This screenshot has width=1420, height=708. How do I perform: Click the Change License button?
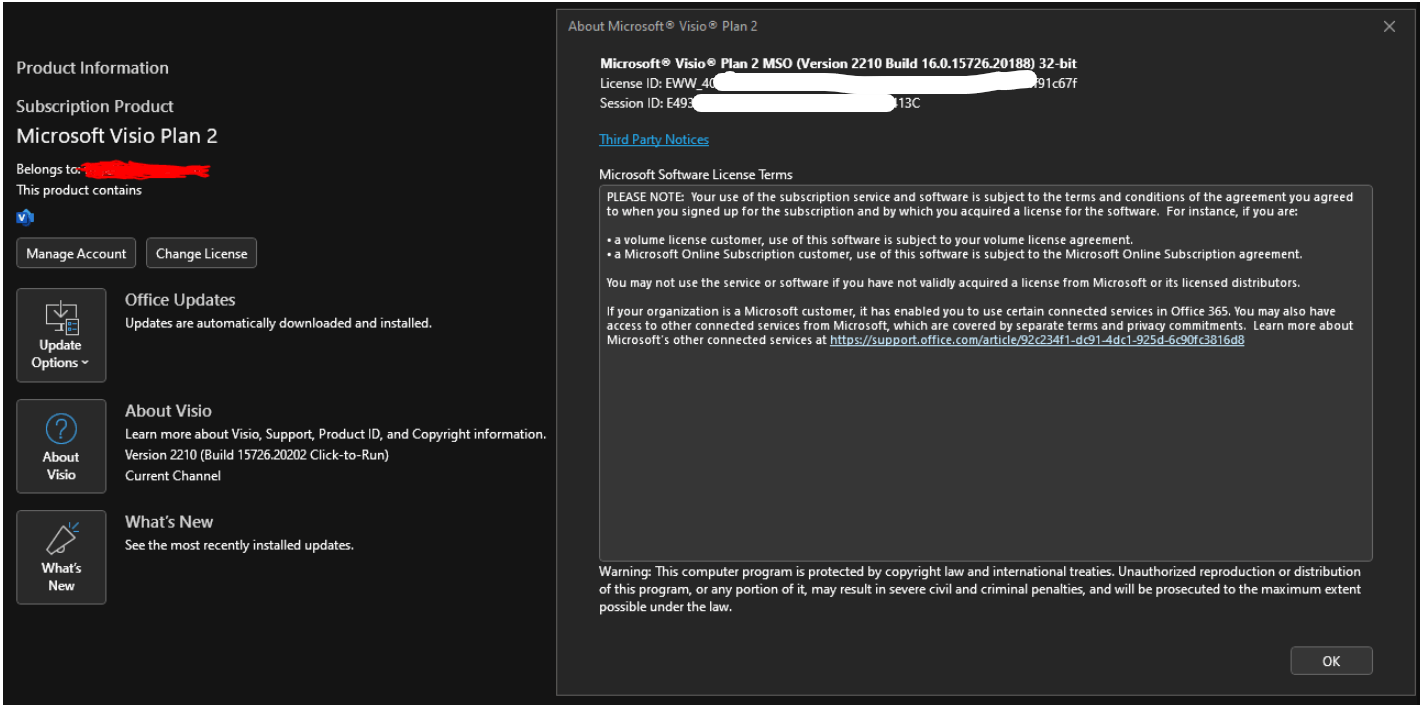tap(201, 253)
